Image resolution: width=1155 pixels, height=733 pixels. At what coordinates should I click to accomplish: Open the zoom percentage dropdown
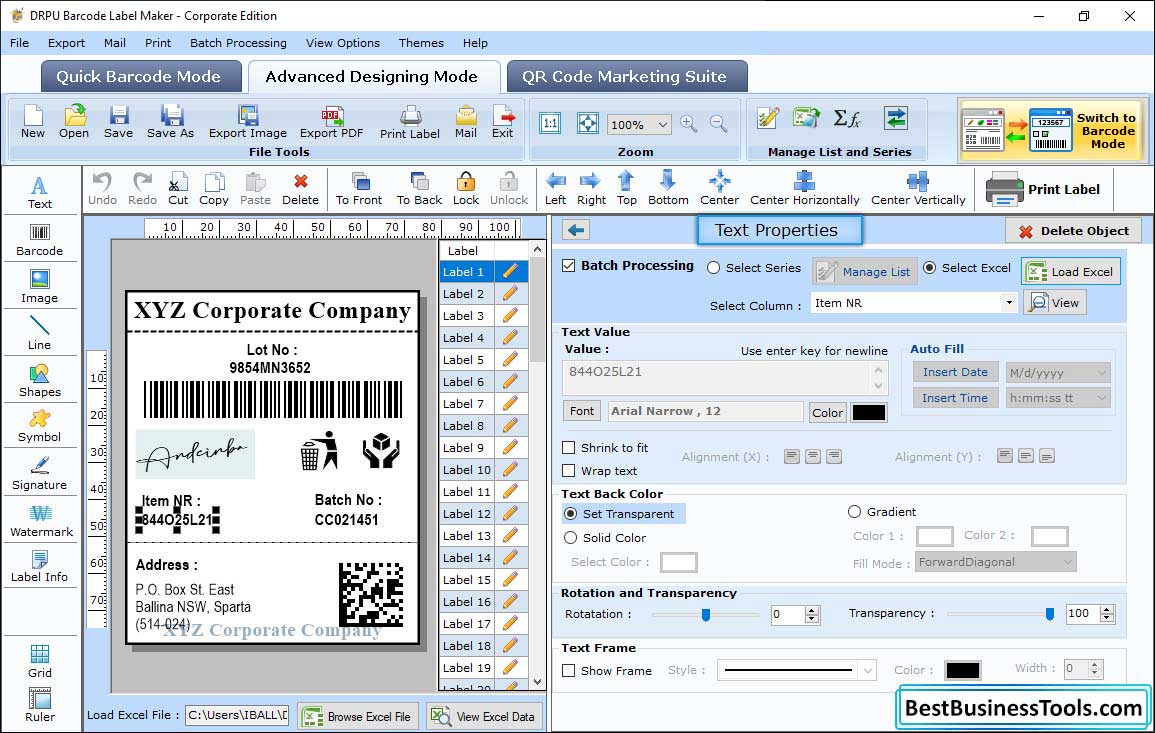coord(663,124)
